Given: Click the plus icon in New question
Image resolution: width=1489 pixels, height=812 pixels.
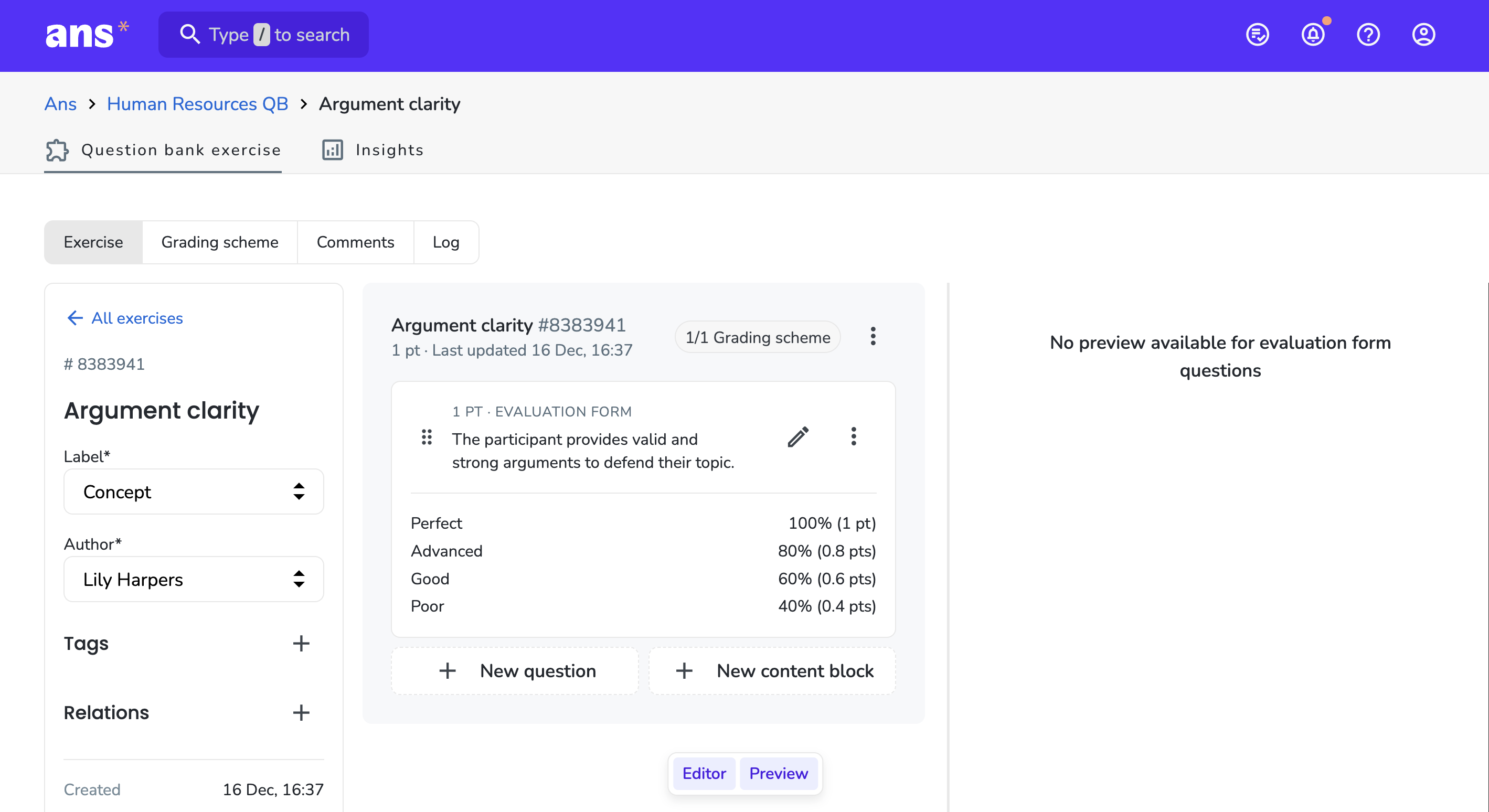Looking at the screenshot, I should [x=448, y=671].
